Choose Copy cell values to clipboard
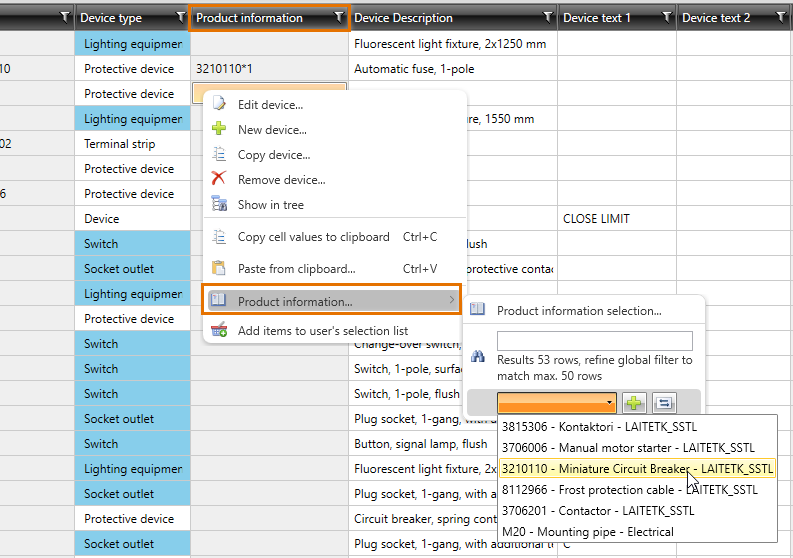793x558 pixels. click(x=313, y=237)
